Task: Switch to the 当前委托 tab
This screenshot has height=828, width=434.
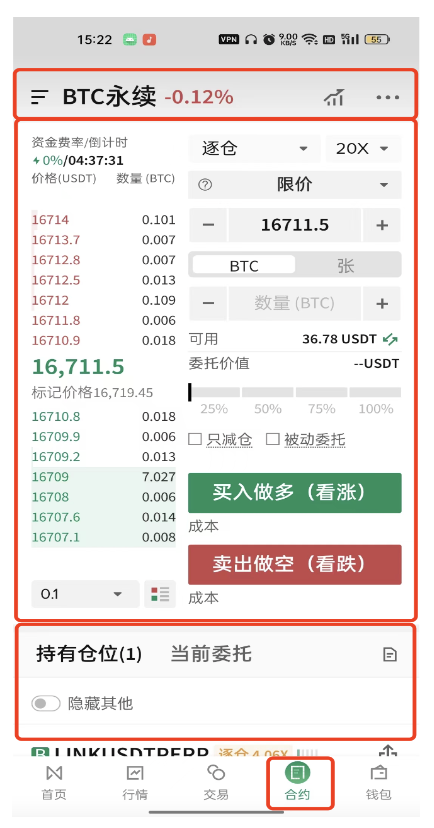Action: click(211, 654)
